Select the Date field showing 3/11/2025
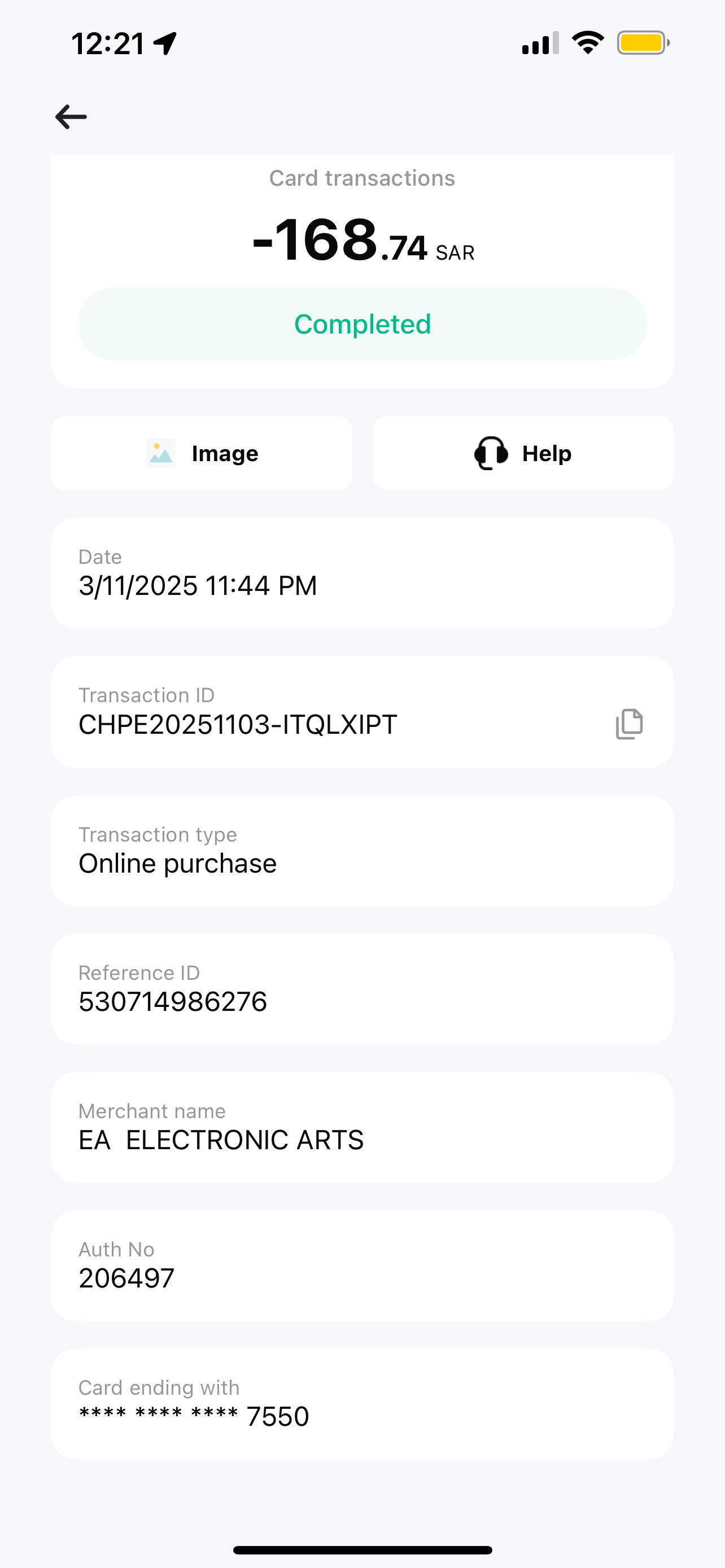725x1568 pixels. (362, 573)
